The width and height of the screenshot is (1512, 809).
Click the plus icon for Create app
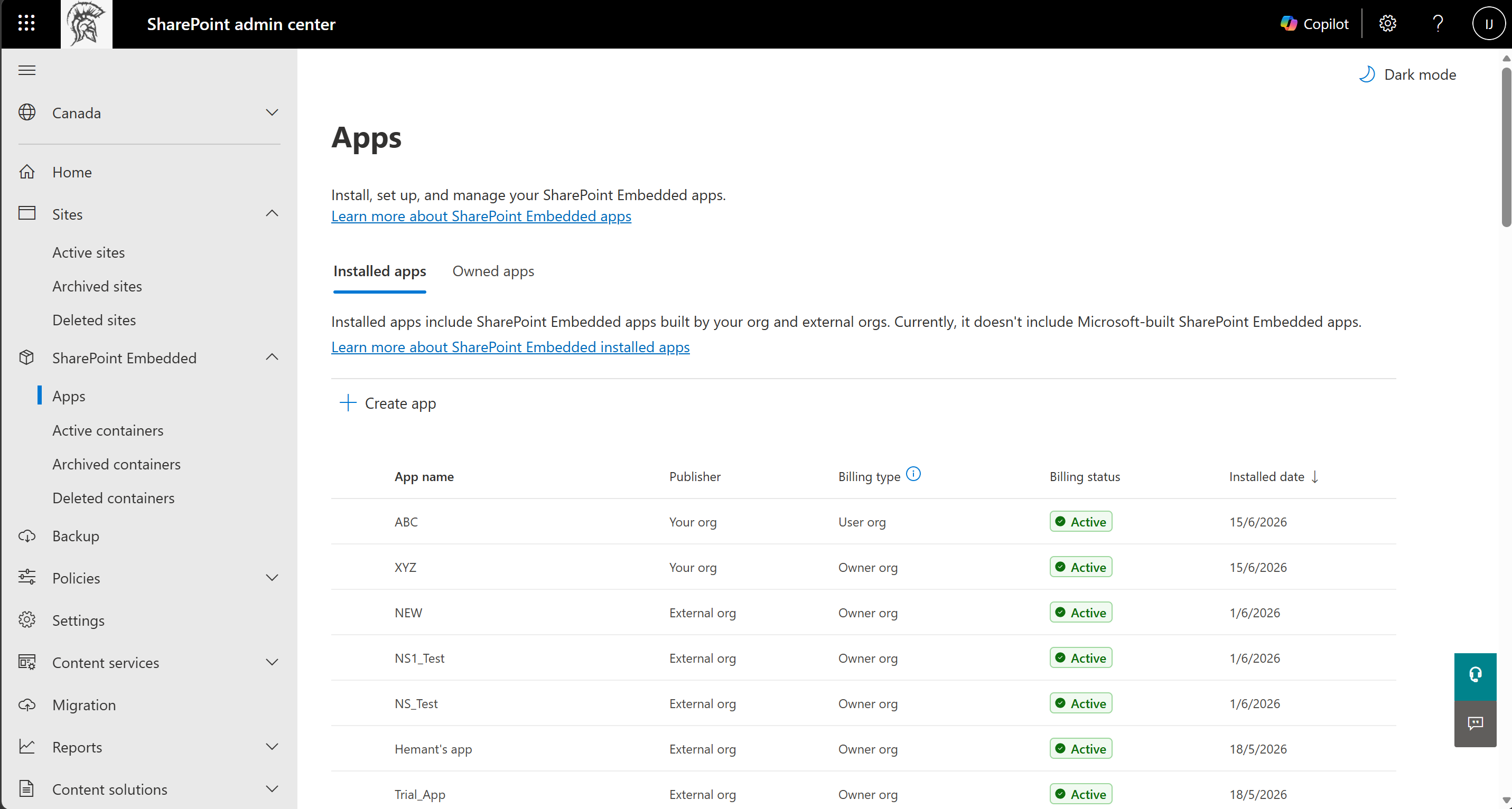[x=348, y=403]
